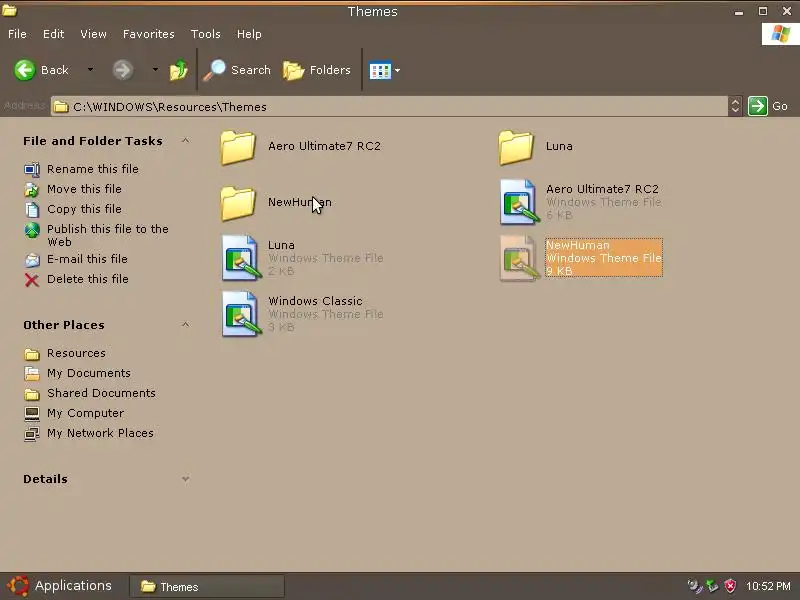Click the Views icon in toolbar
The width and height of the screenshot is (800, 600).
[380, 71]
